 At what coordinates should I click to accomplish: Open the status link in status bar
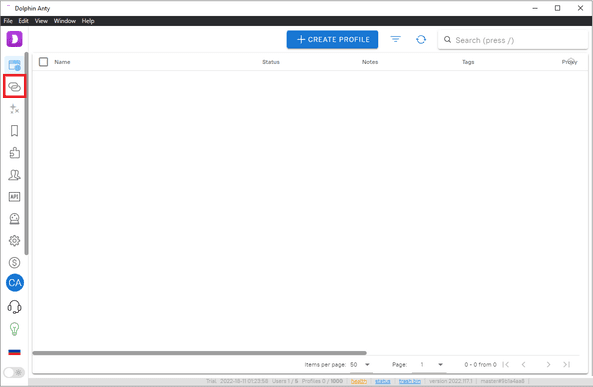383,381
